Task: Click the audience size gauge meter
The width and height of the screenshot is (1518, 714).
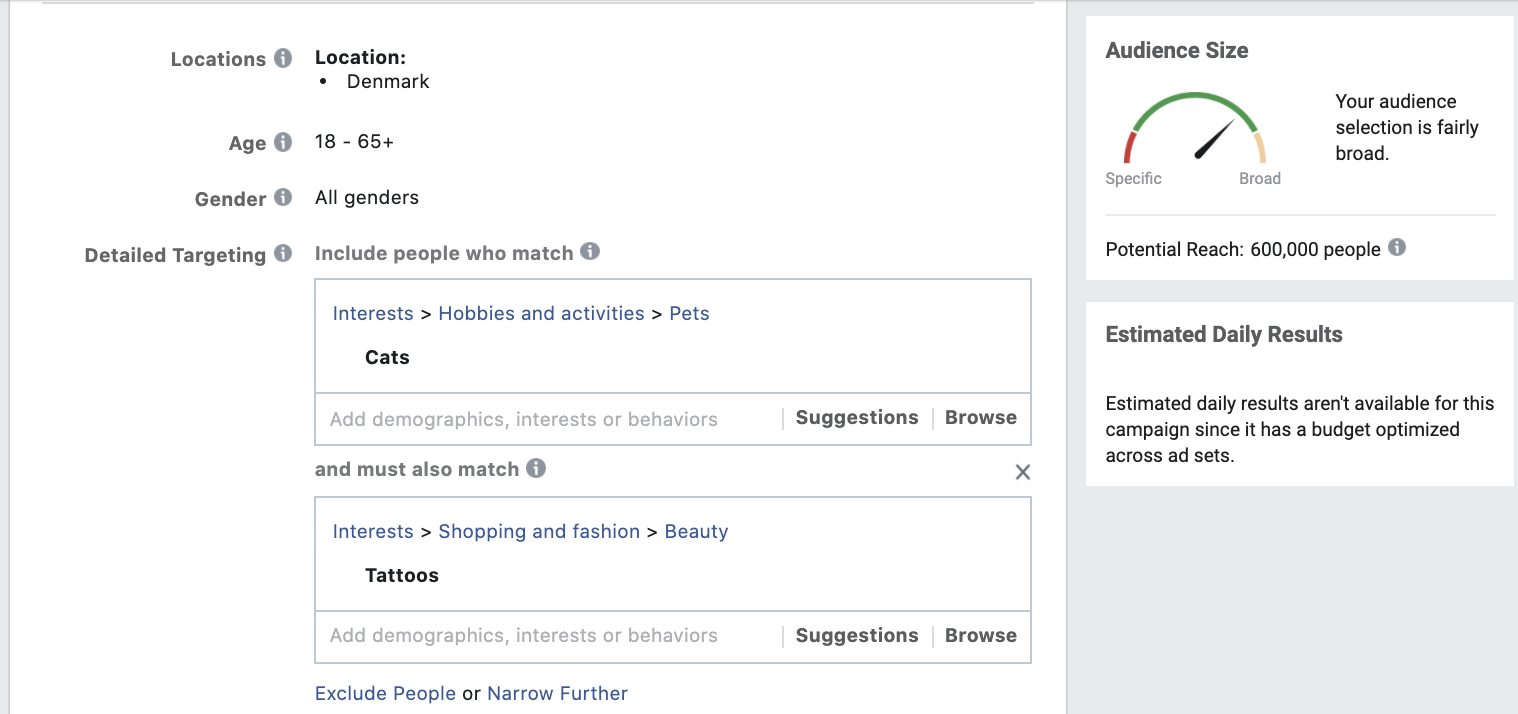Action: 1195,130
